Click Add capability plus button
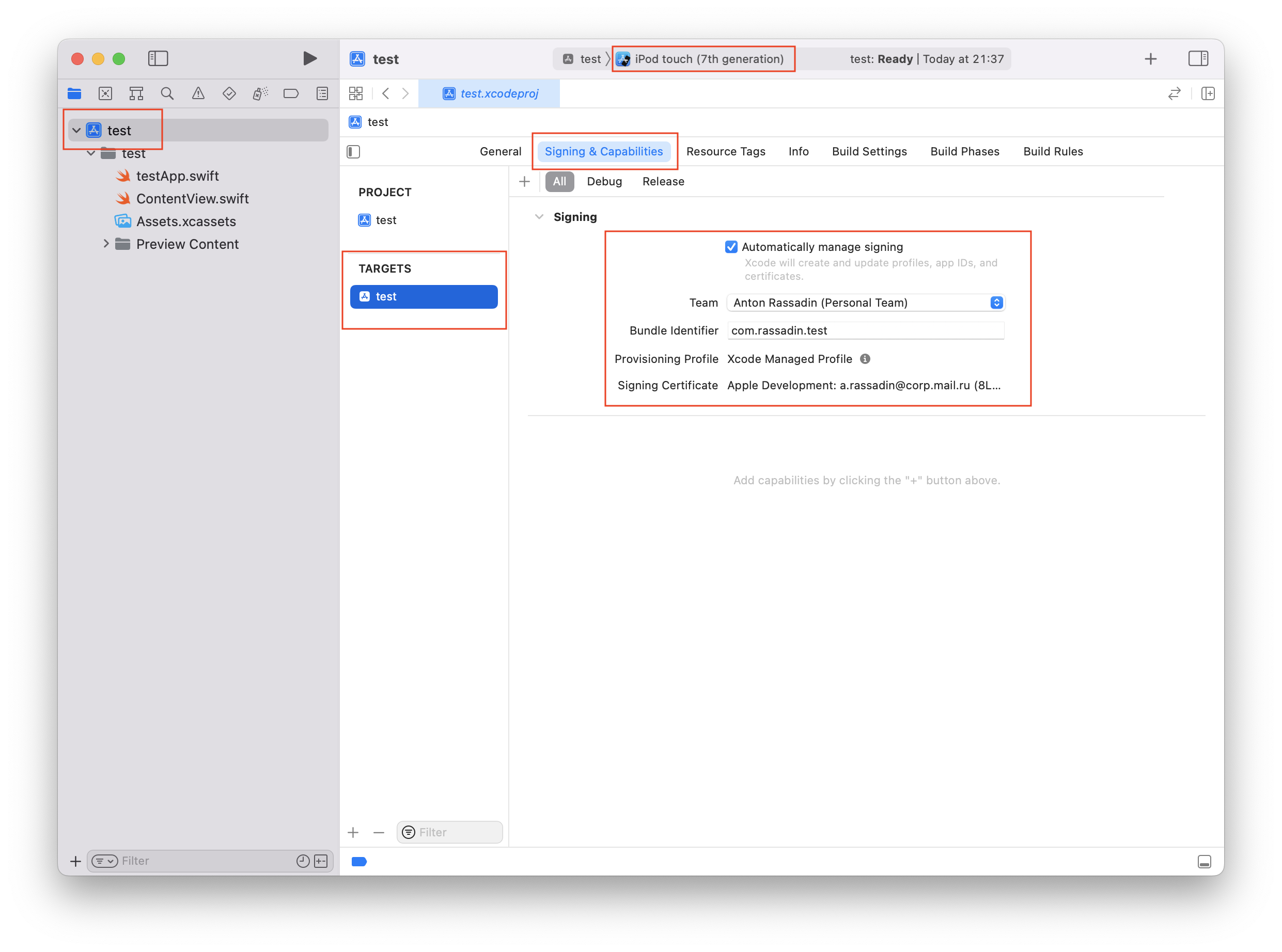The width and height of the screenshot is (1282, 952). 524,181
